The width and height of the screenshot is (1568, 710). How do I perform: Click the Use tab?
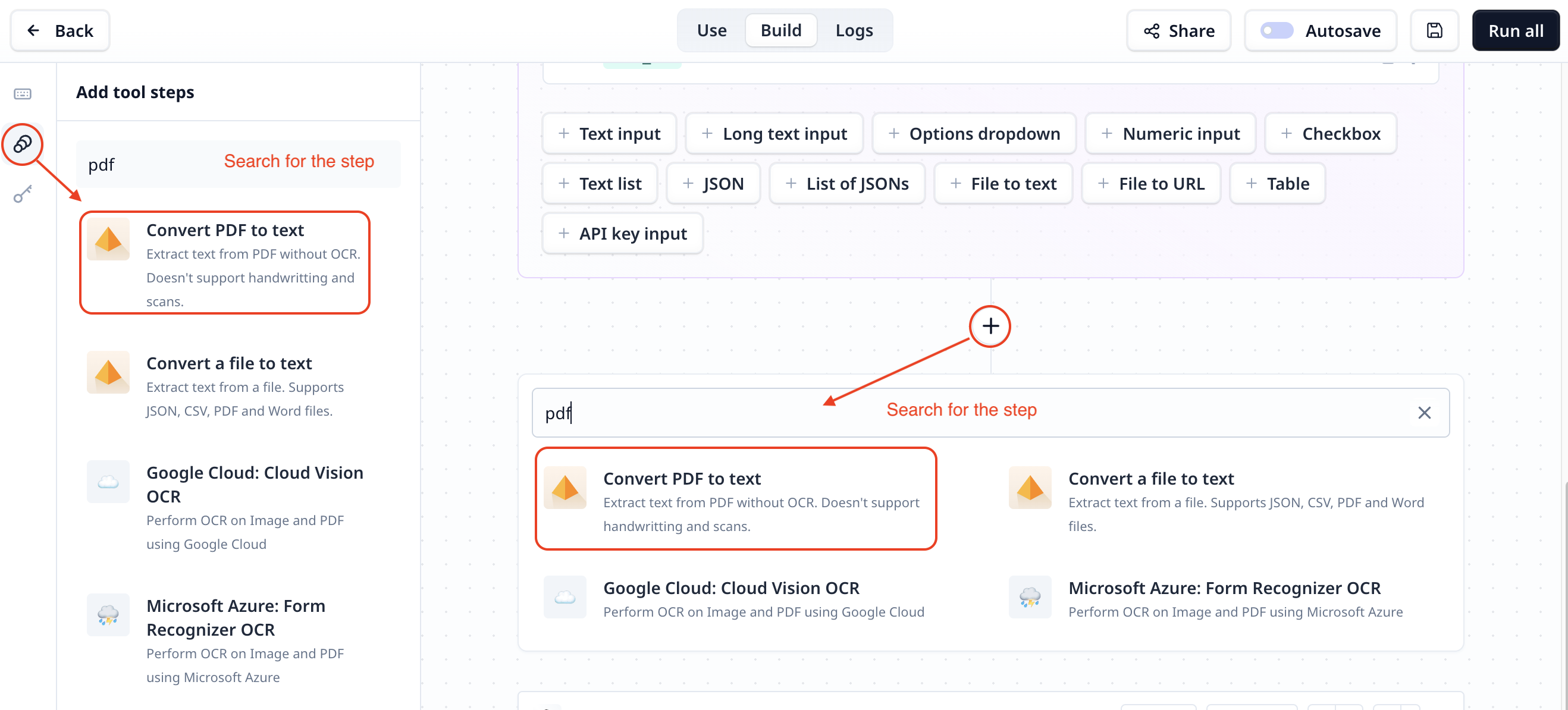[x=711, y=30]
